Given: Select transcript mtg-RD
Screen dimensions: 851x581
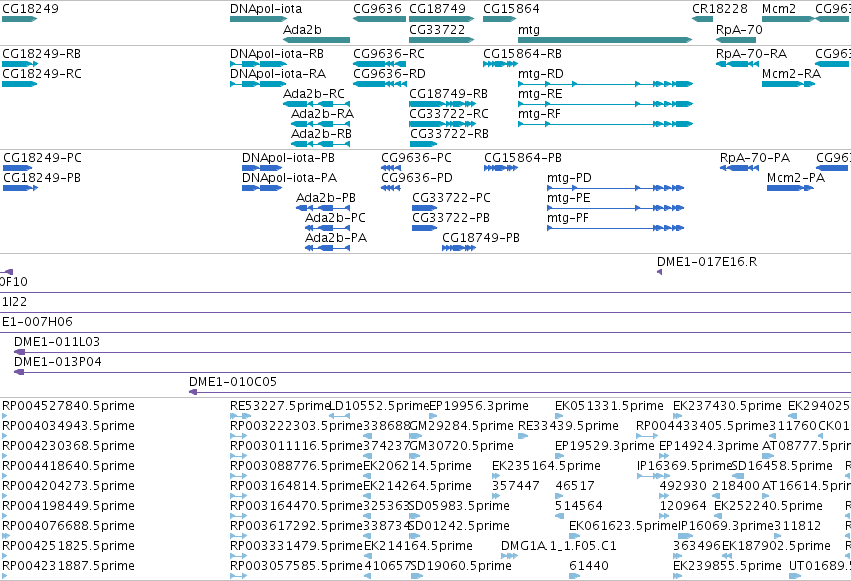Looking at the screenshot, I should click(x=541, y=74).
